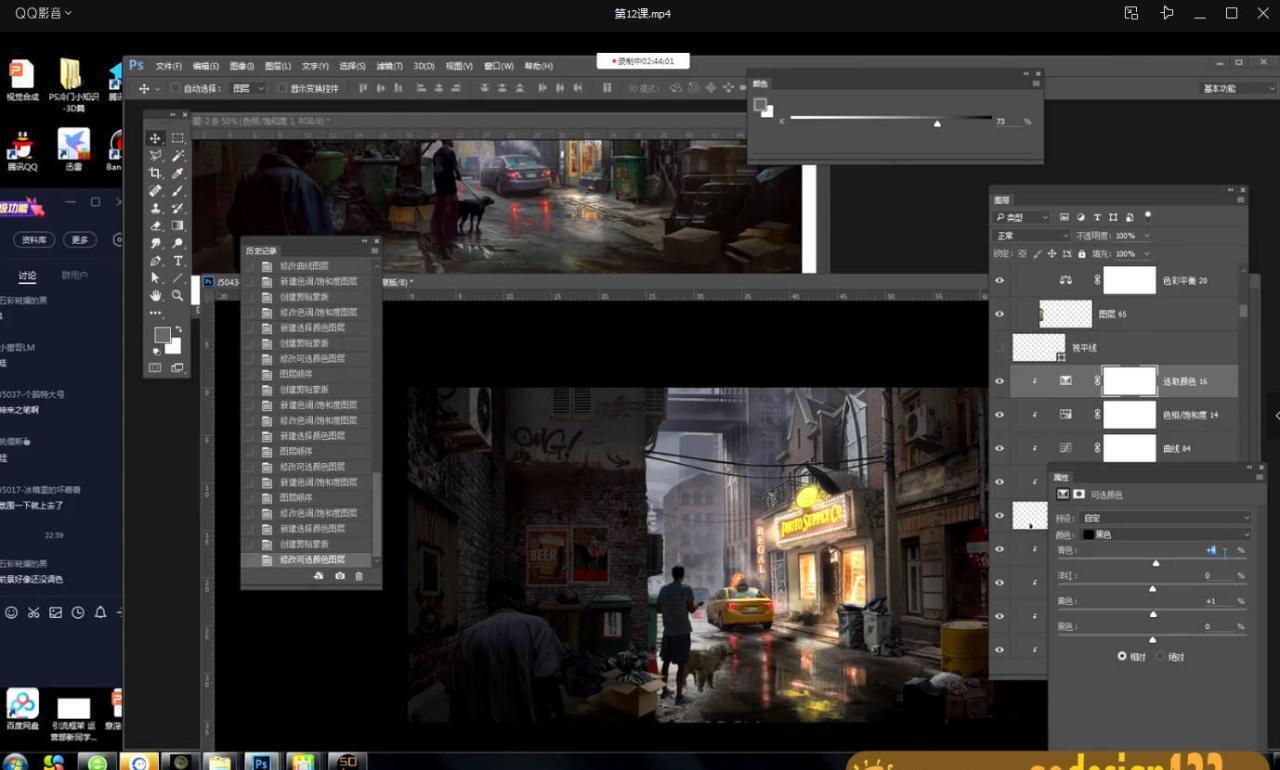Open the 滤镜(T) menu
Screen dimensions: 1280x770
point(389,66)
